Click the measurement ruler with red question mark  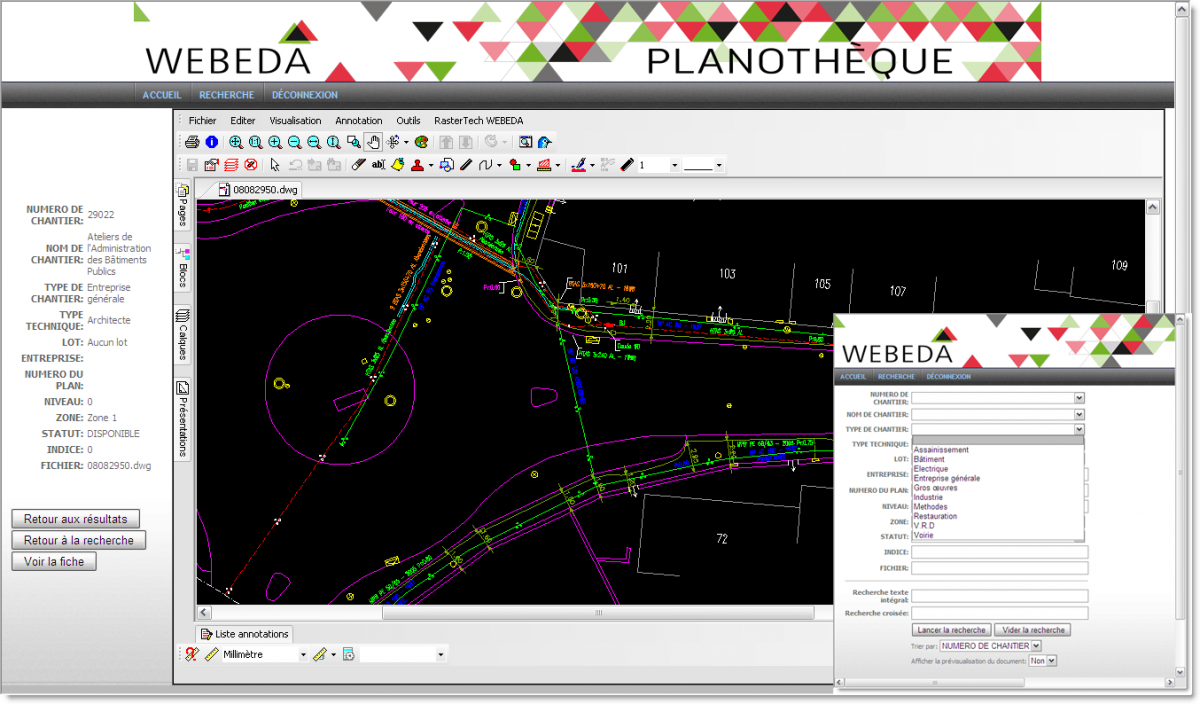pyautogui.click(x=192, y=654)
